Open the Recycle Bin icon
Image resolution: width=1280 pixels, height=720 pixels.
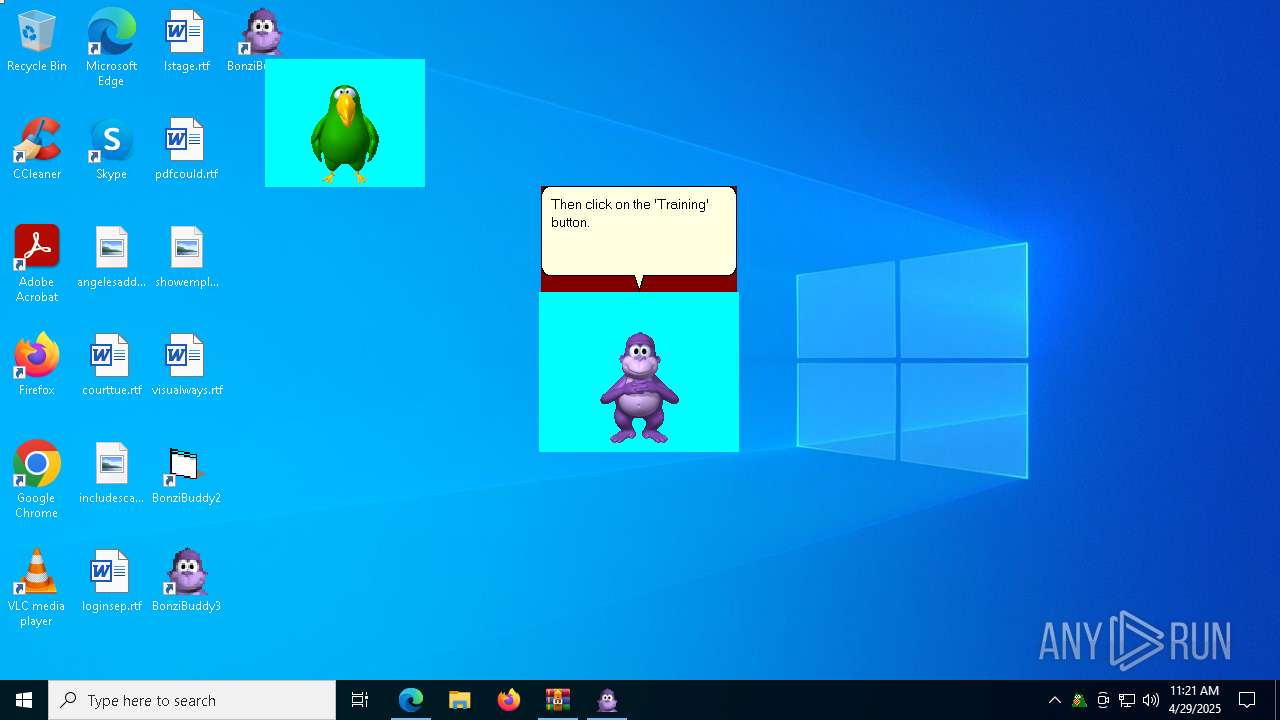pos(37,42)
